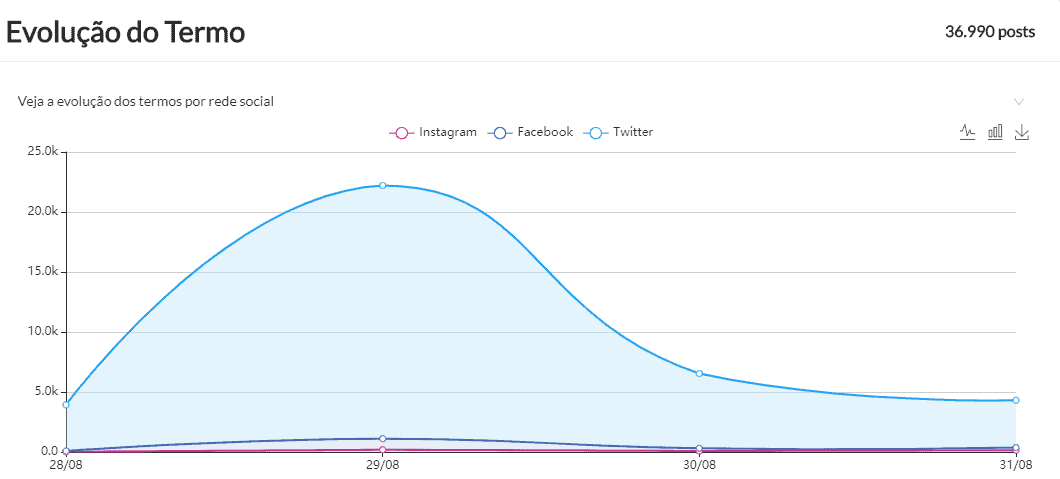The width and height of the screenshot is (1060, 479).
Task: Click Instagram data point on 29/08
Action: pyautogui.click(x=382, y=450)
